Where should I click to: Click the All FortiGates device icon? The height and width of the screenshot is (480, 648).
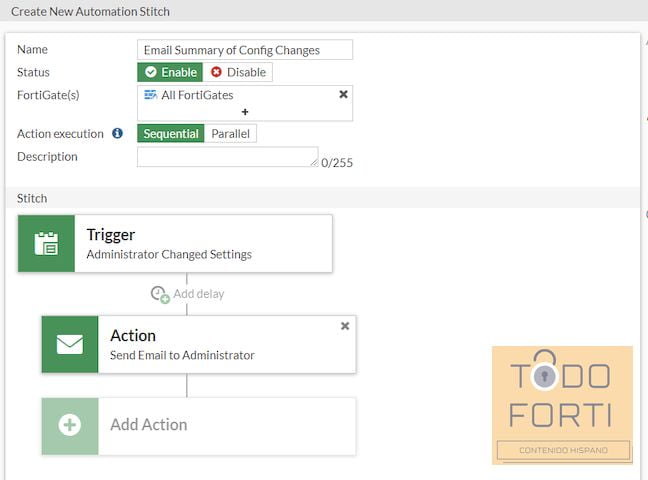coord(150,95)
